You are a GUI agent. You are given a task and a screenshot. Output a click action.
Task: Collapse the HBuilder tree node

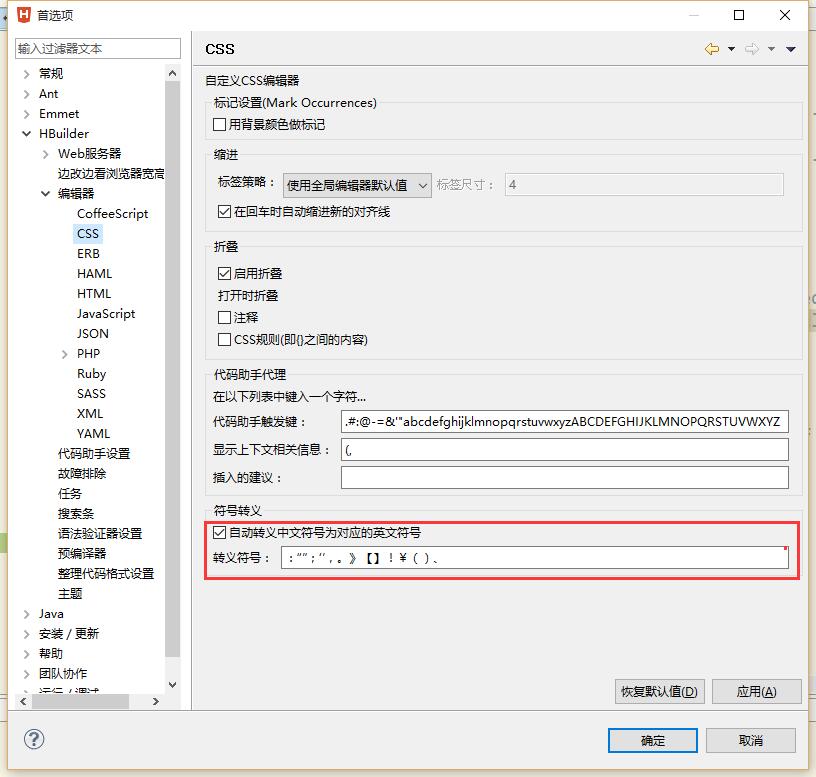[x=27, y=134]
